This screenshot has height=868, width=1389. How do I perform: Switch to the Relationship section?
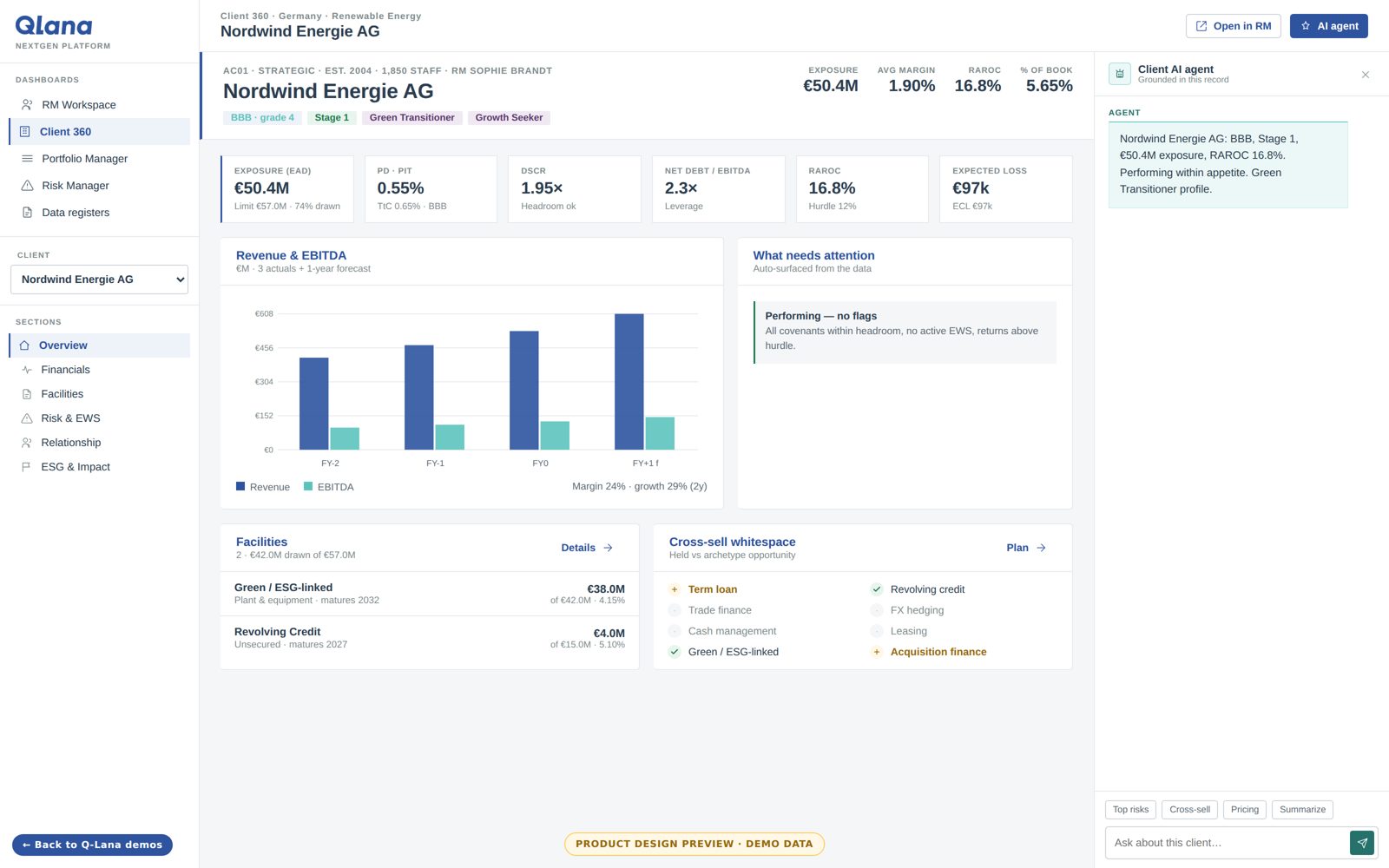pyautogui.click(x=99, y=443)
